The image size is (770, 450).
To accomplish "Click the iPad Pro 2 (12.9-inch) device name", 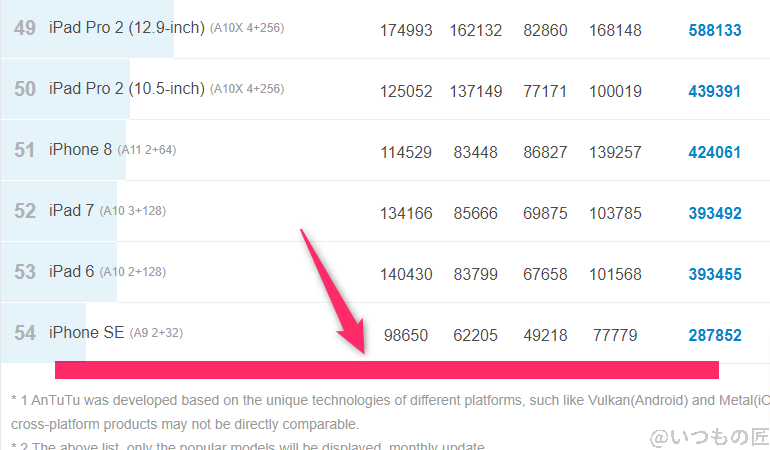I will tap(126, 29).
